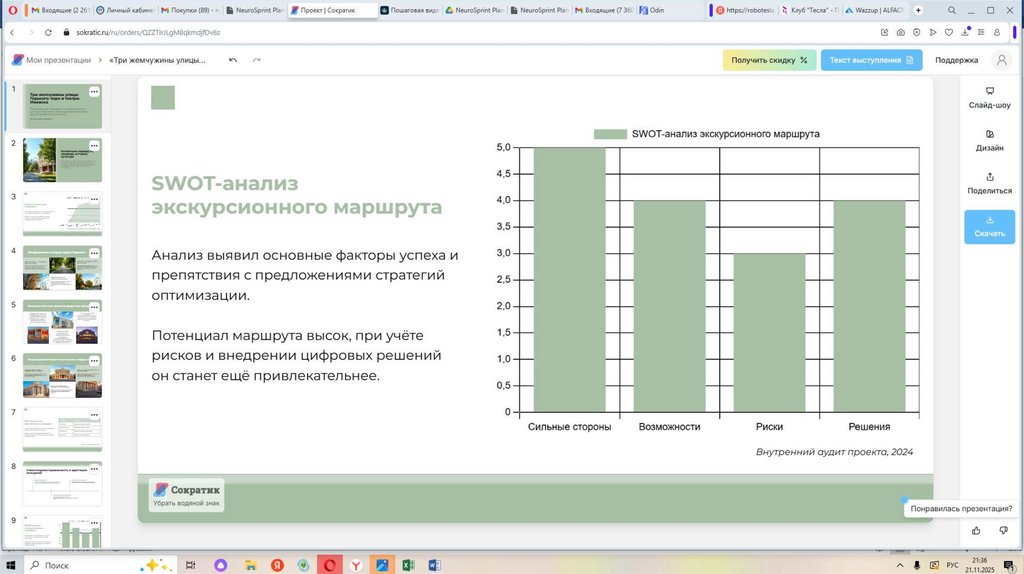
Task: Click Убрать водяной знак under the watermark
Action: point(187,503)
